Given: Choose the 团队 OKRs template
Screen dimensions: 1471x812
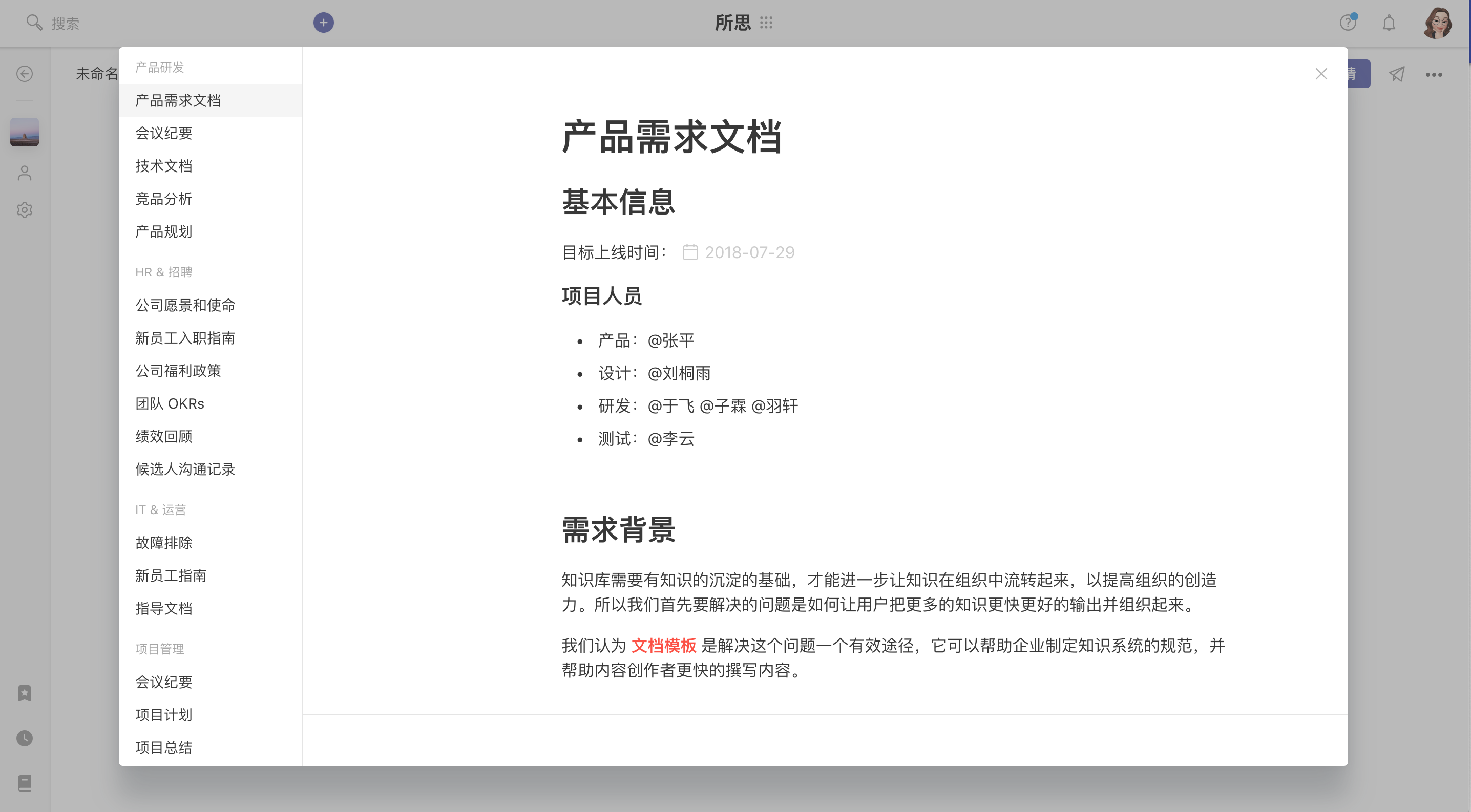Looking at the screenshot, I should click(x=170, y=403).
